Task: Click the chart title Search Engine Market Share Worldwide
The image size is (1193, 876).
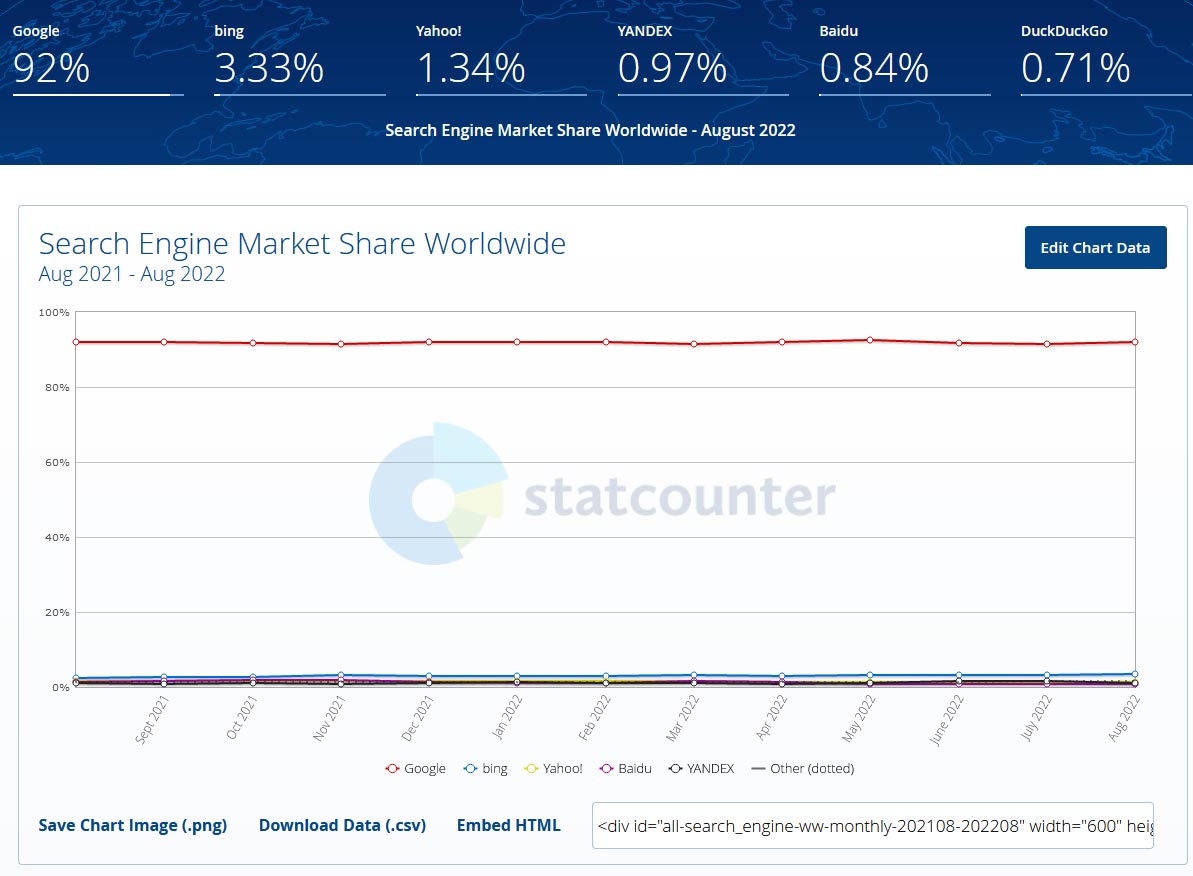Action: 302,244
